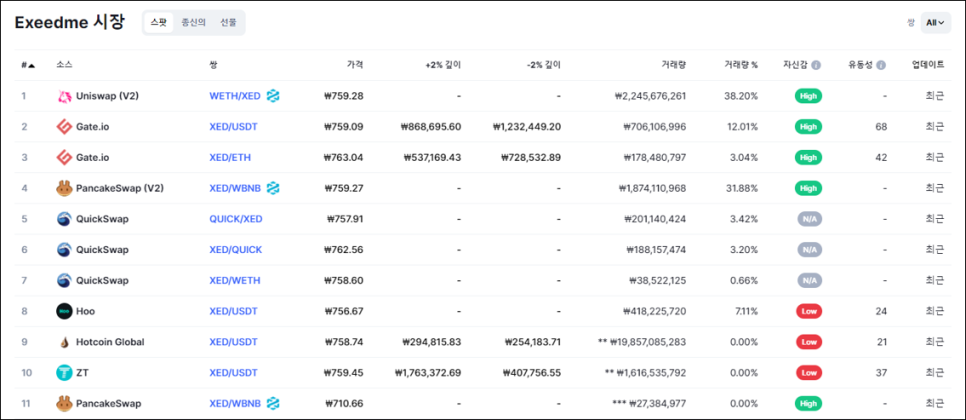The image size is (966, 420).
Task: Click the PancakeSwap (V2) bunny icon
Action: (x=64, y=188)
